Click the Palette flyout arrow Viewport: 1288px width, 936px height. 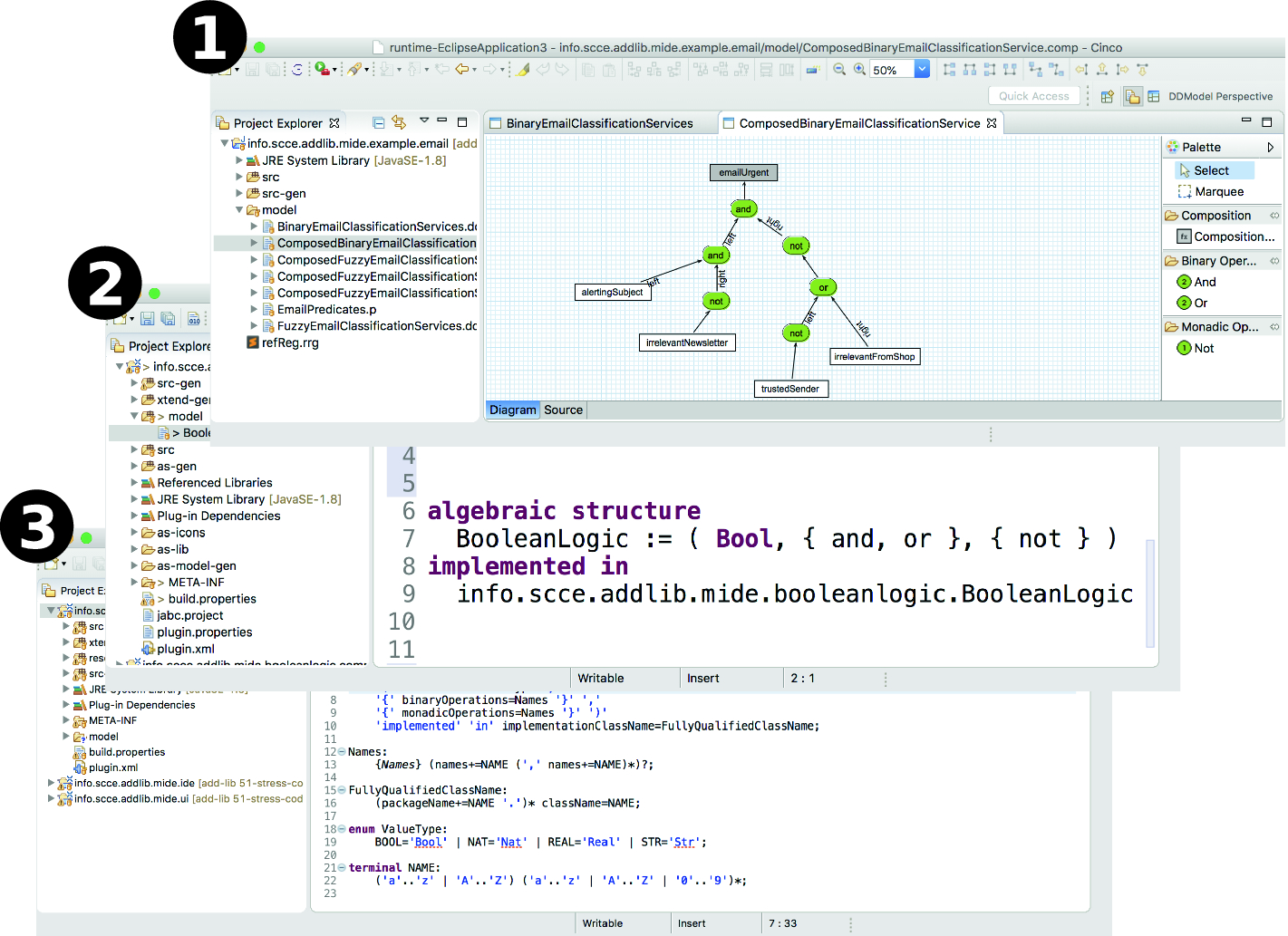[x=1271, y=147]
